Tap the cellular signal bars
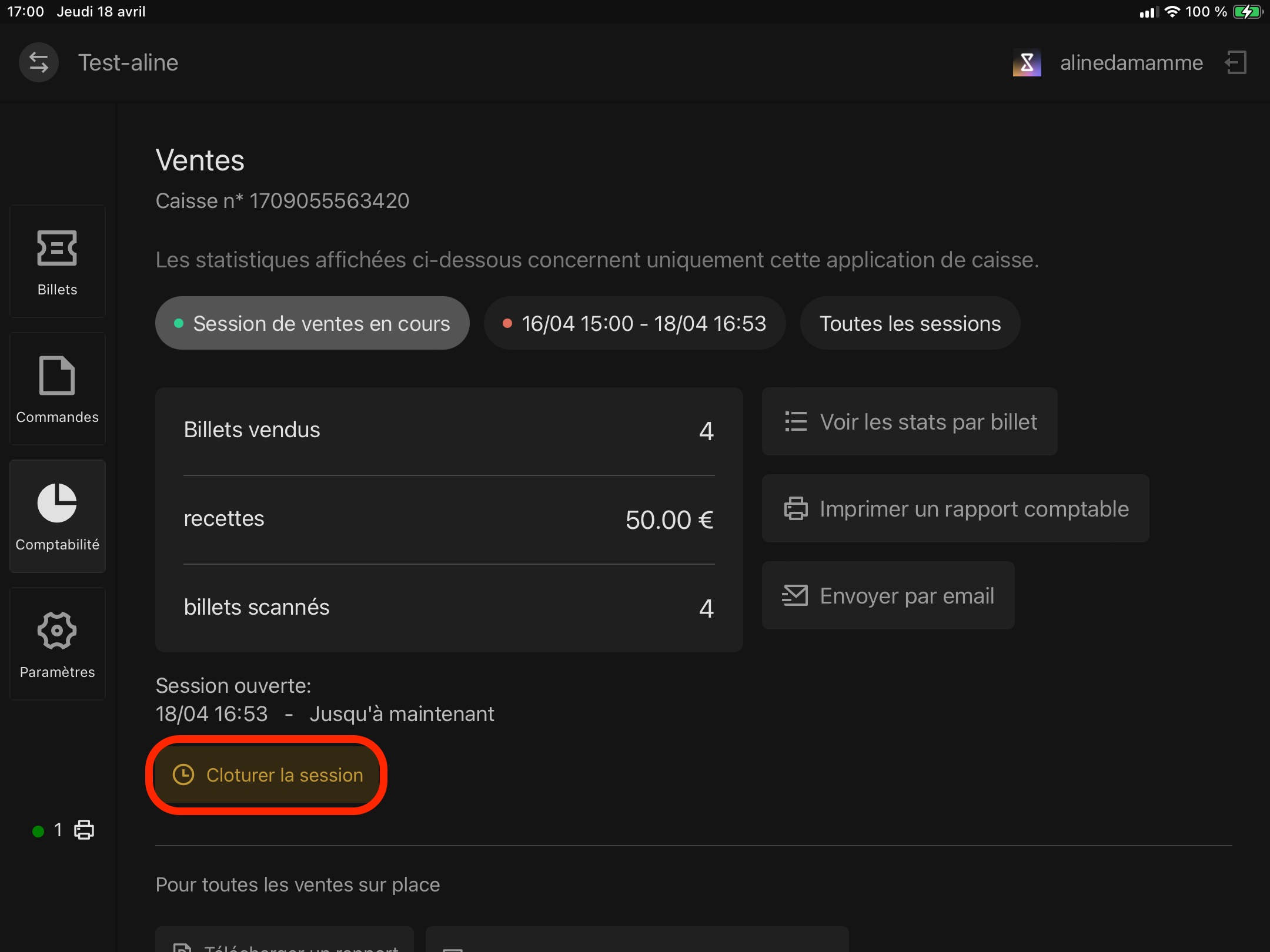1270x952 pixels. click(x=1148, y=12)
